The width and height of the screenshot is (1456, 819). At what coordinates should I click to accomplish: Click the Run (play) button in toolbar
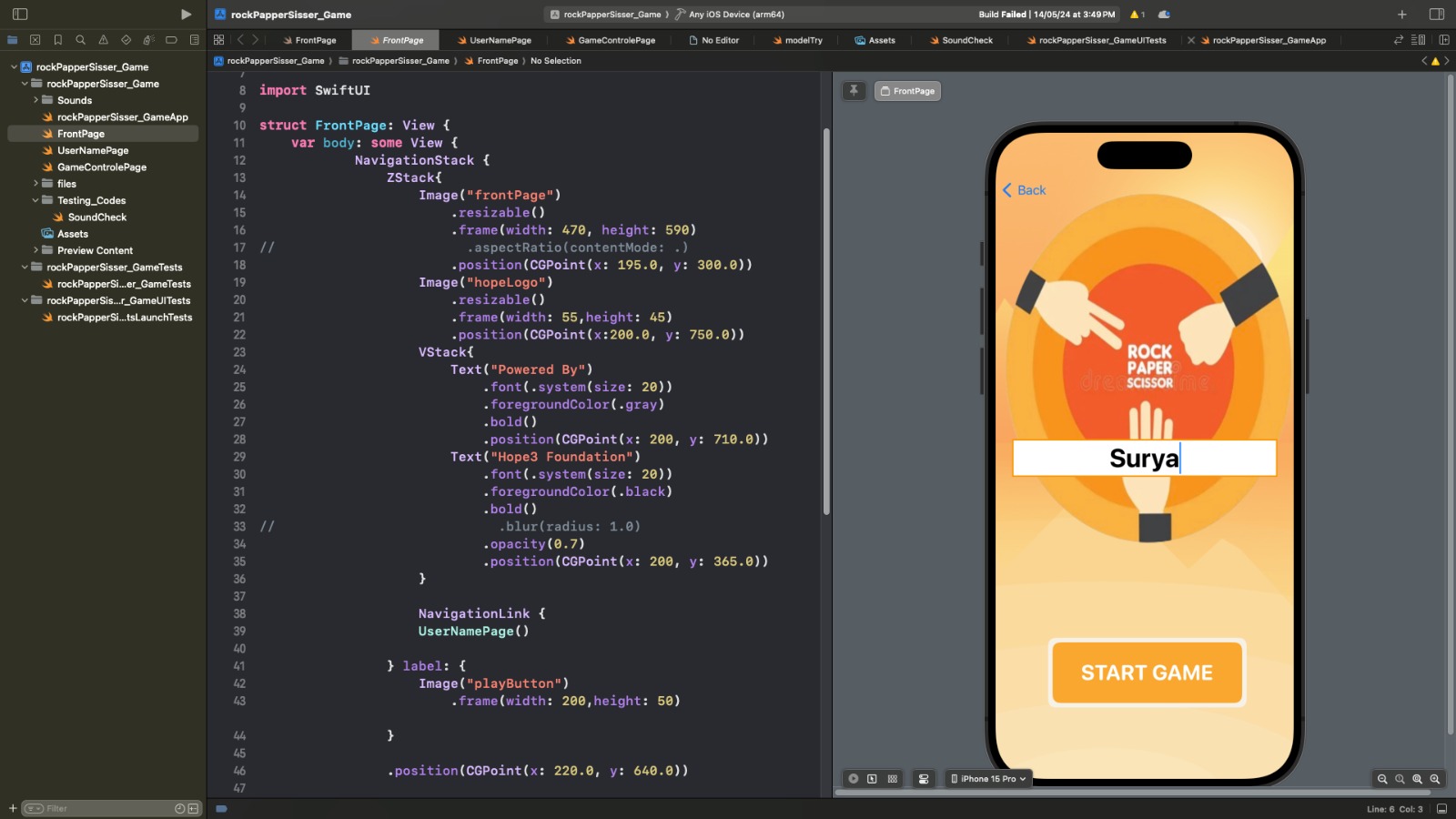(186, 15)
